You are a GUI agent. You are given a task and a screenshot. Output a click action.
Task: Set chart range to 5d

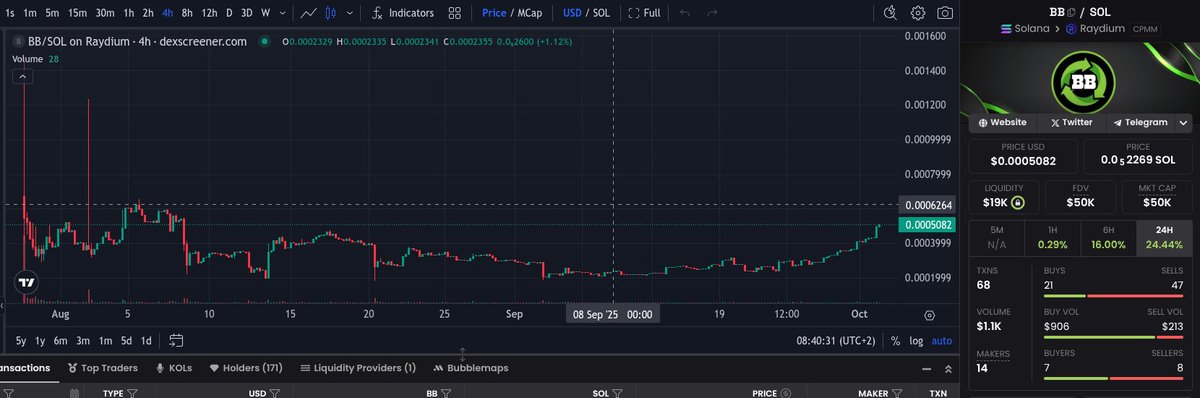(x=126, y=340)
